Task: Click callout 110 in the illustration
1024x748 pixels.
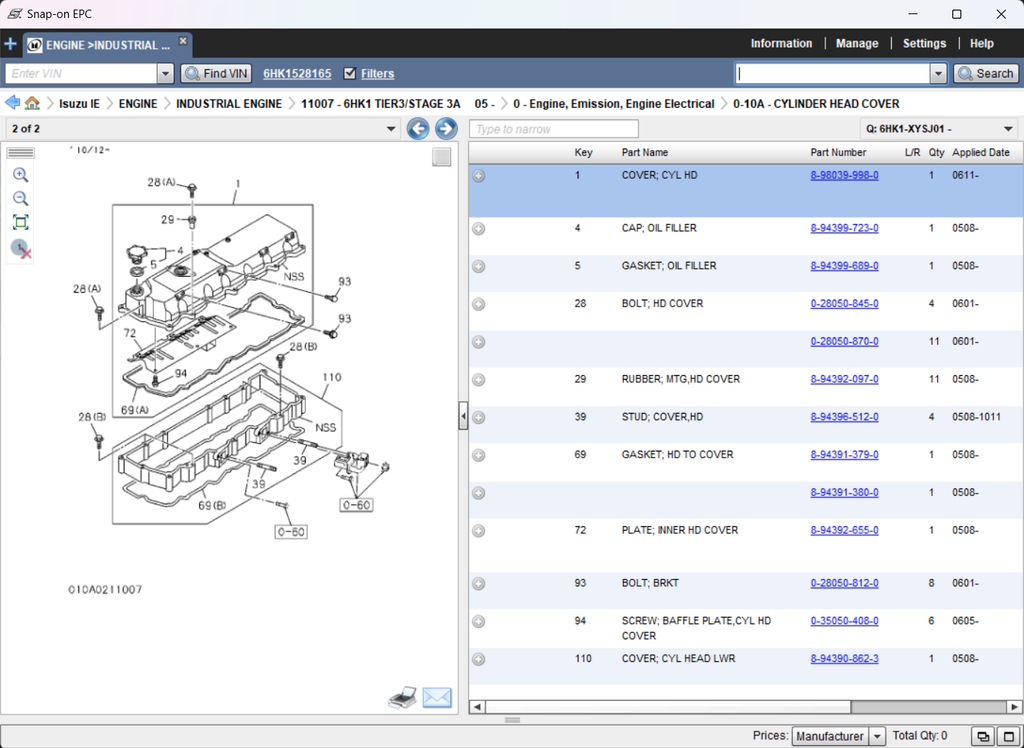Action: (x=332, y=377)
